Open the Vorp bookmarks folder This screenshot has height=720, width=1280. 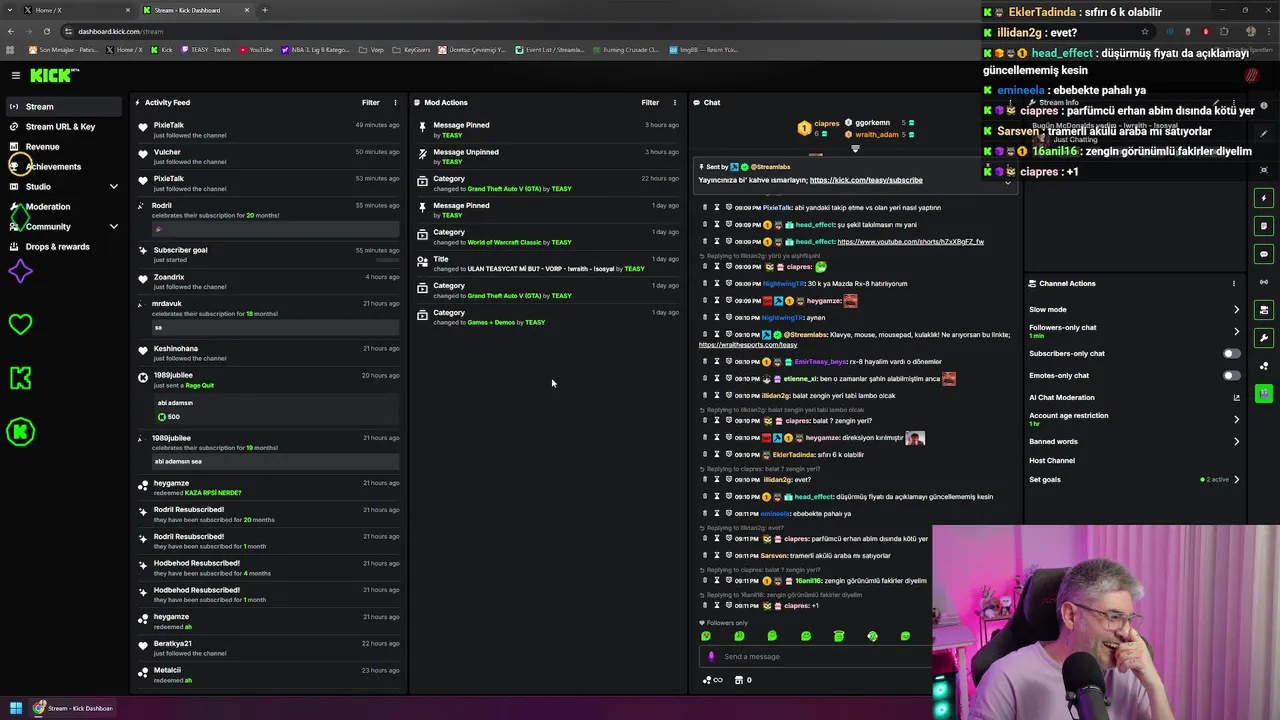(372, 49)
